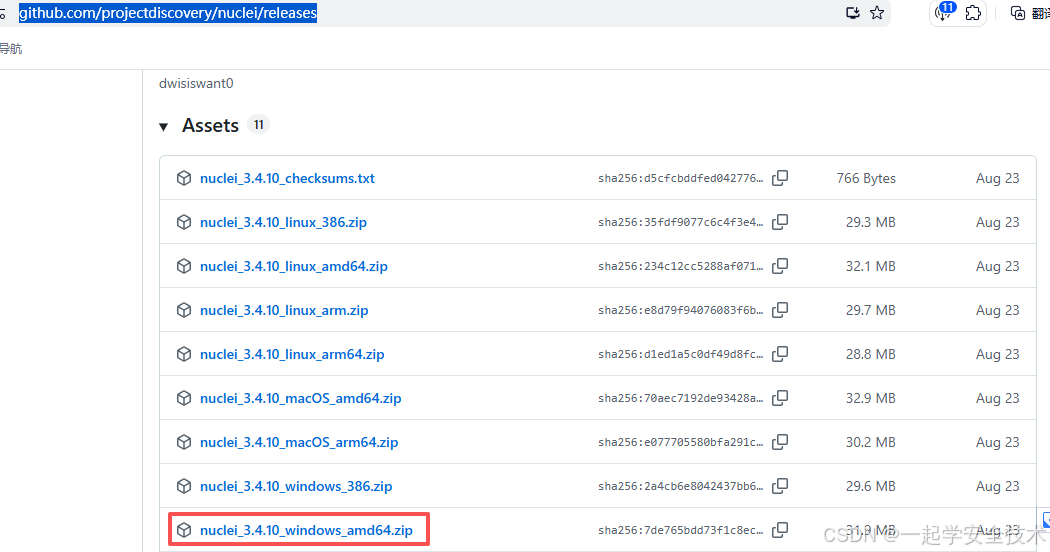
Task: Select sha256:d5cfcbddfed042776 hash text
Action: point(680,178)
